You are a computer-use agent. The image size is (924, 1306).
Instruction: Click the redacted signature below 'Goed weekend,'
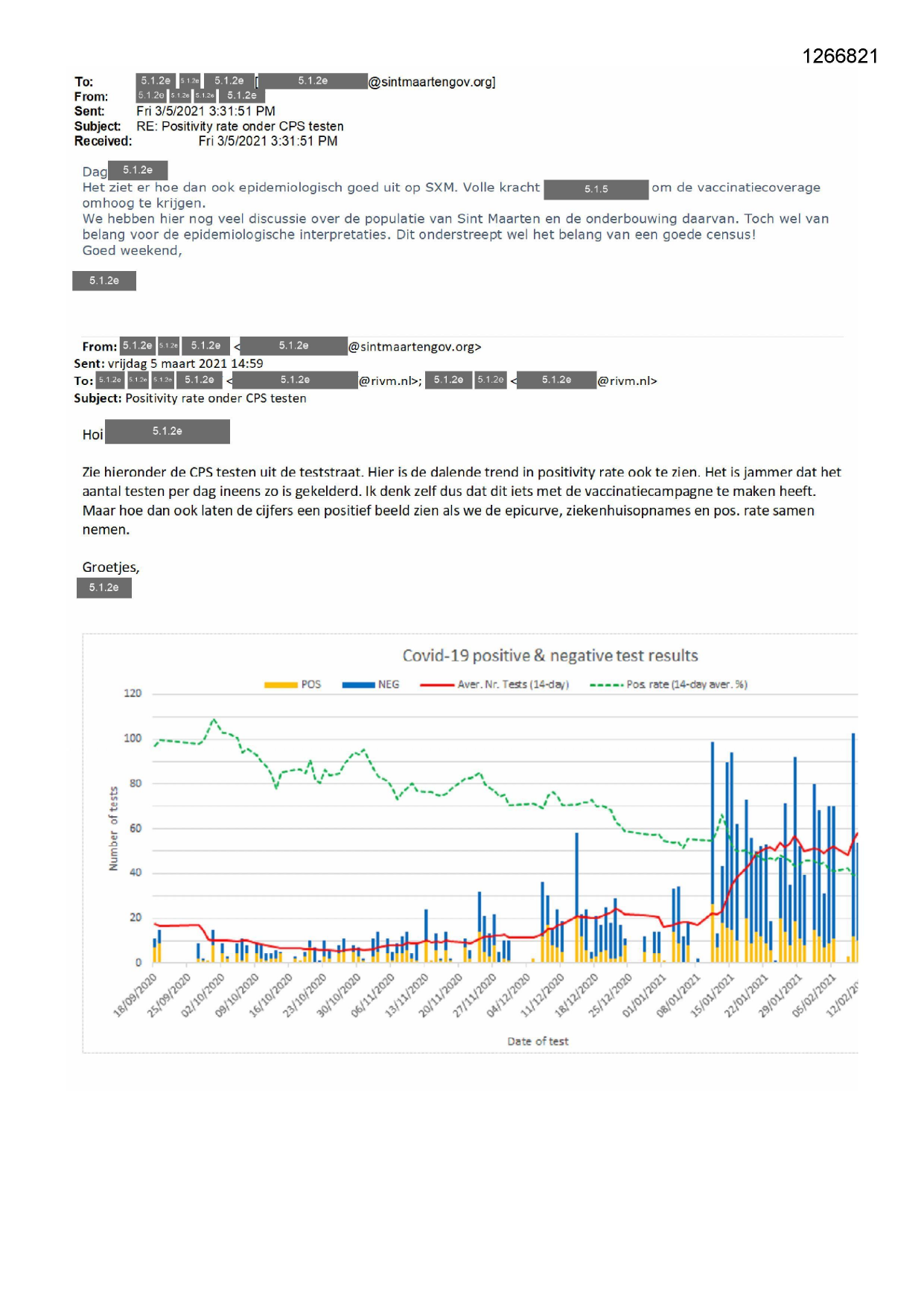(104, 281)
